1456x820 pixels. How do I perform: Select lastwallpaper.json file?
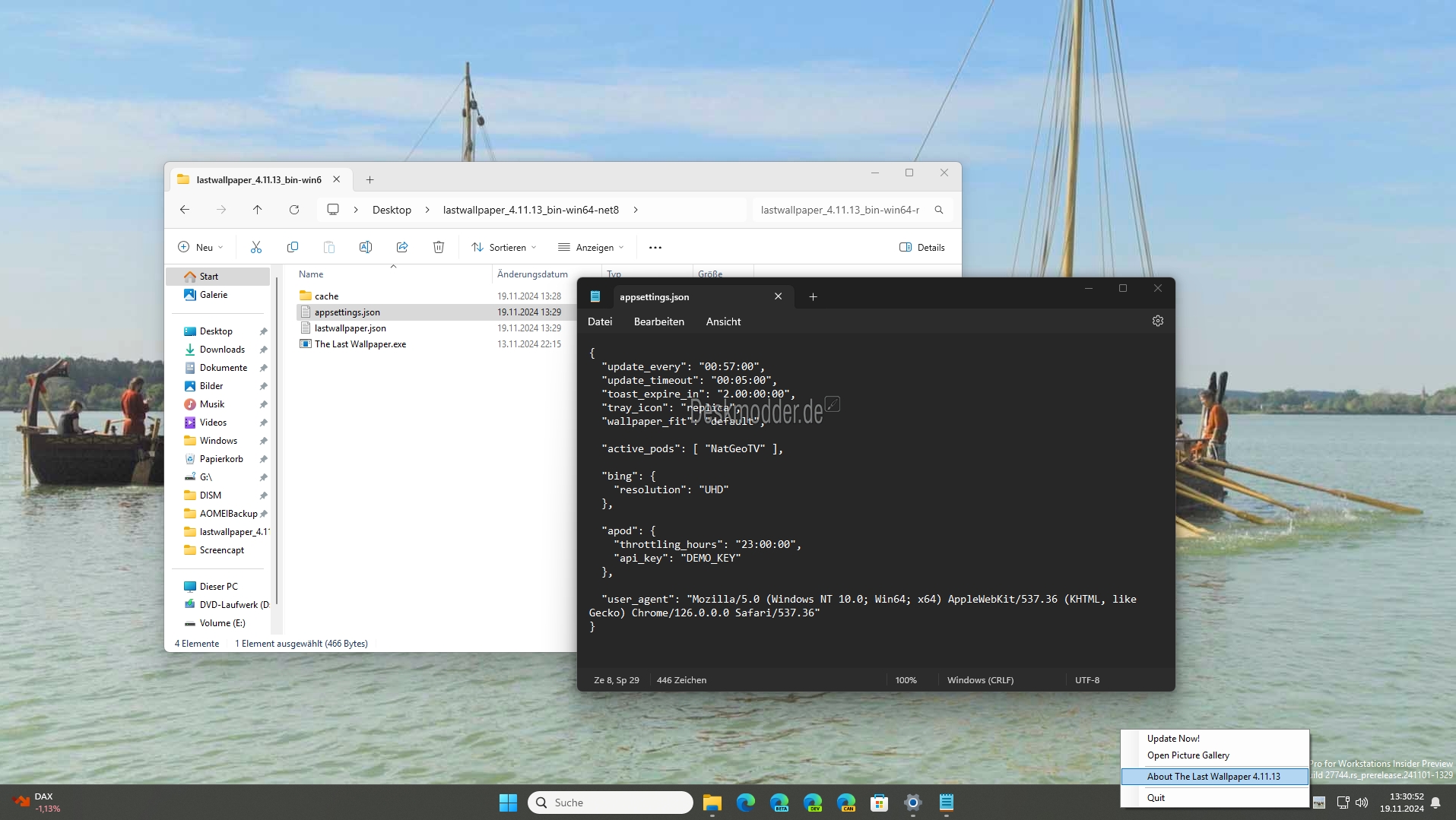click(x=350, y=328)
